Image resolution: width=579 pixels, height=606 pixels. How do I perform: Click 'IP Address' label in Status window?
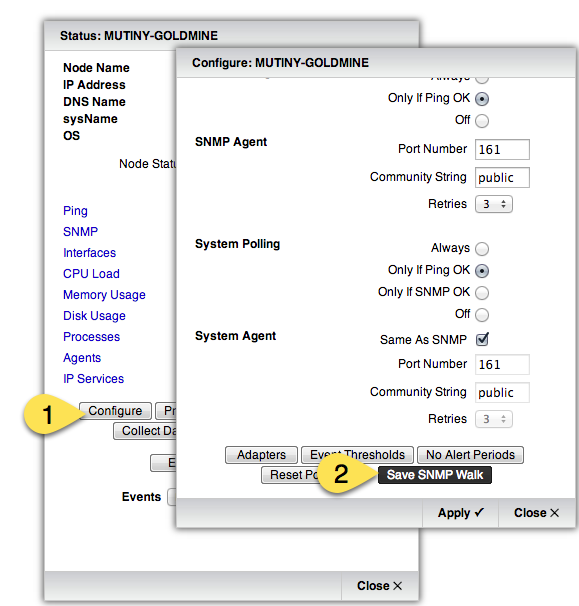point(94,85)
